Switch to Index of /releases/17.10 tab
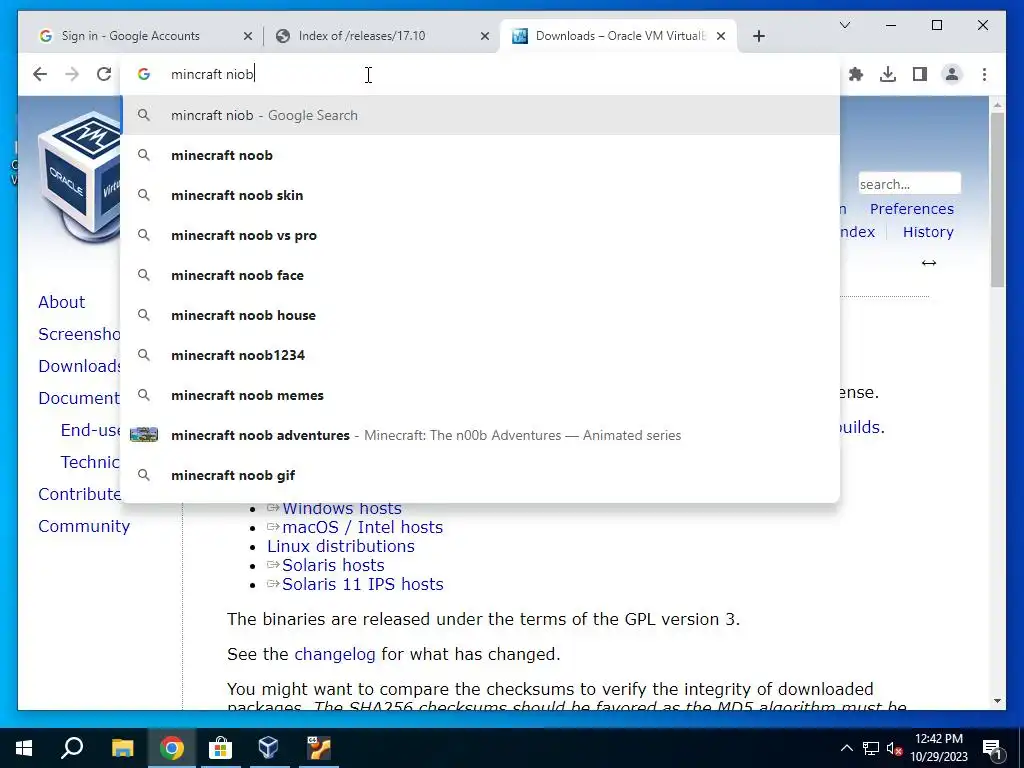The image size is (1024, 768). (x=362, y=36)
